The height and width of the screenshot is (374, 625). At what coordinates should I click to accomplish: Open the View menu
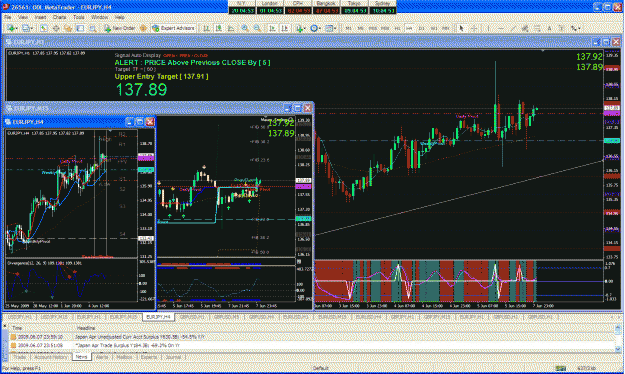(x=23, y=18)
